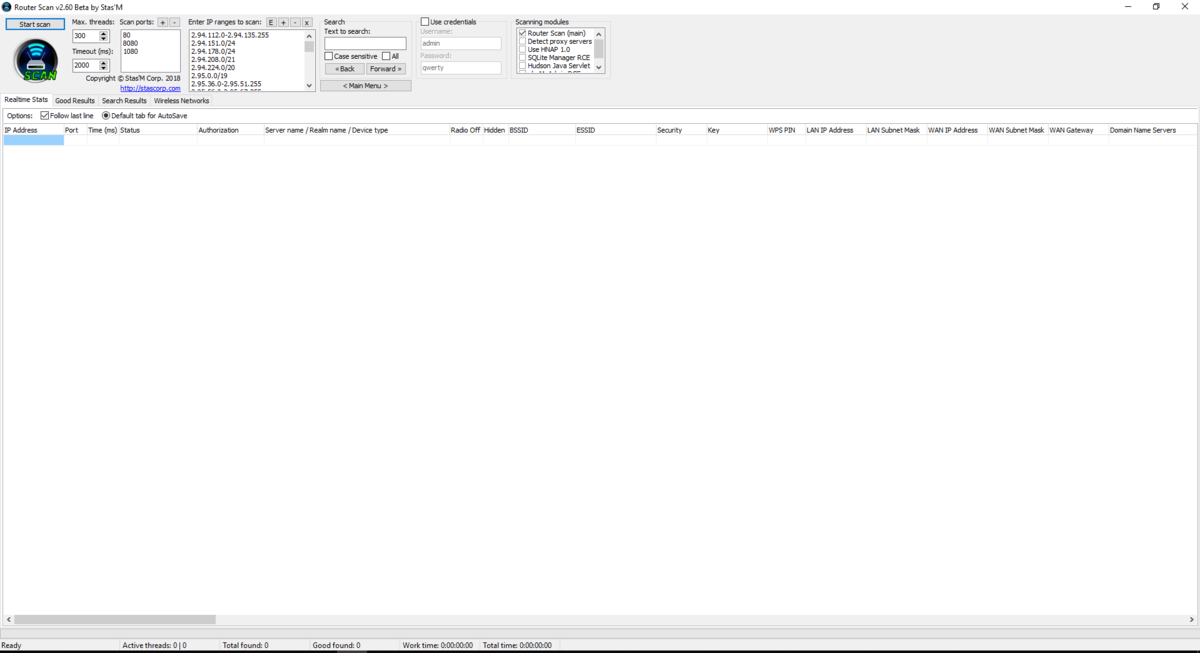
Task: Click the Router Scan logo image
Action: point(36,62)
